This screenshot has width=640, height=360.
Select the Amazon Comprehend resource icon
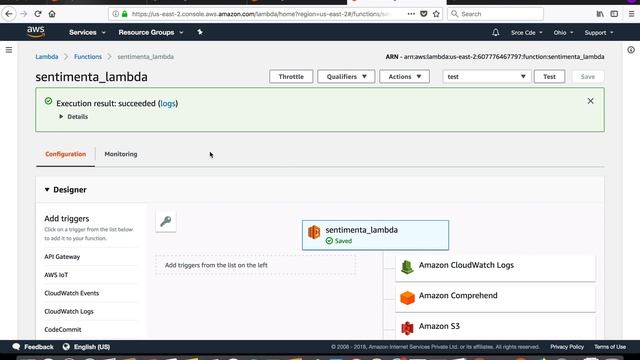tap(407, 298)
